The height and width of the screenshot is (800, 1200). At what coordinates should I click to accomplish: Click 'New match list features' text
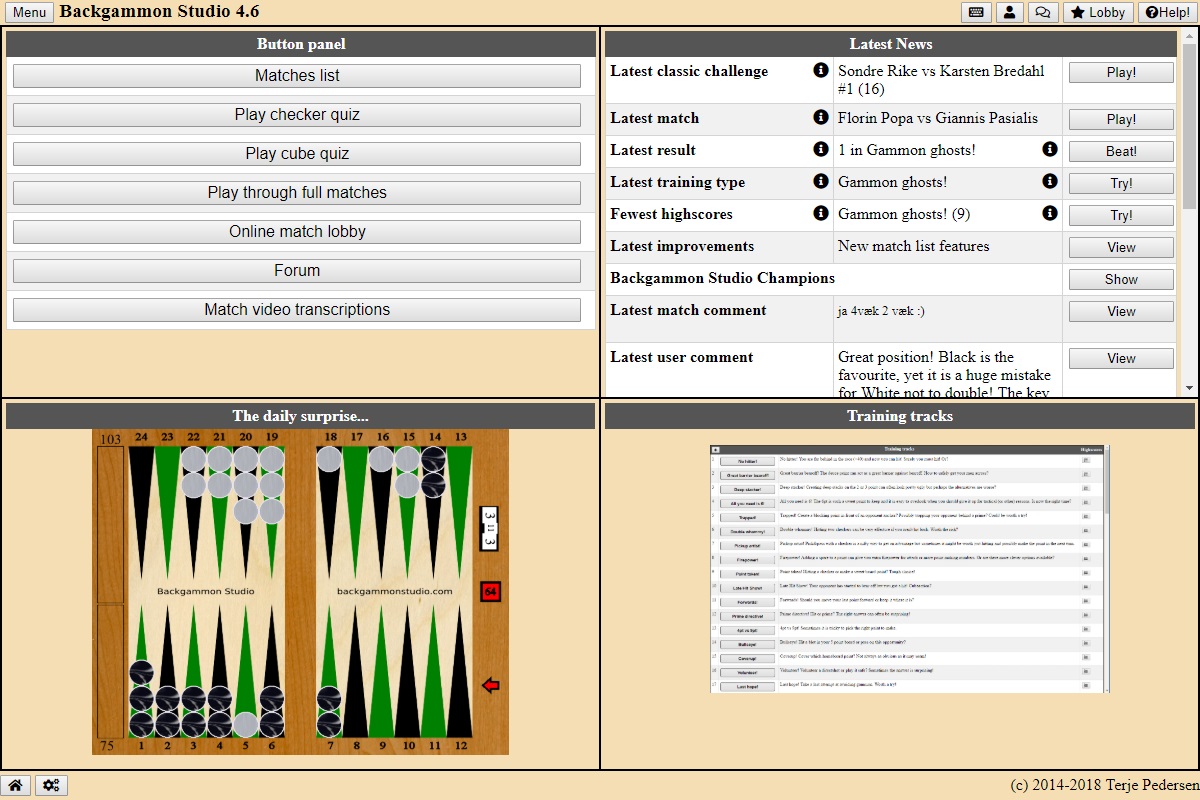coord(914,246)
